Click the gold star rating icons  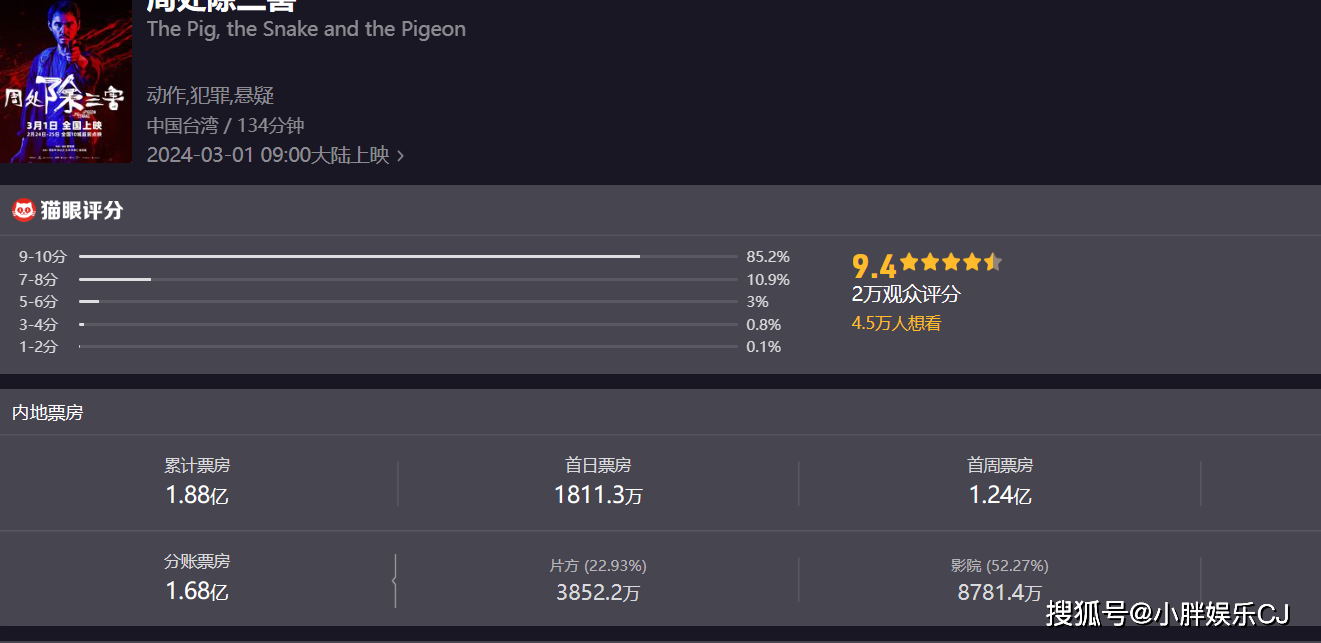pos(949,263)
